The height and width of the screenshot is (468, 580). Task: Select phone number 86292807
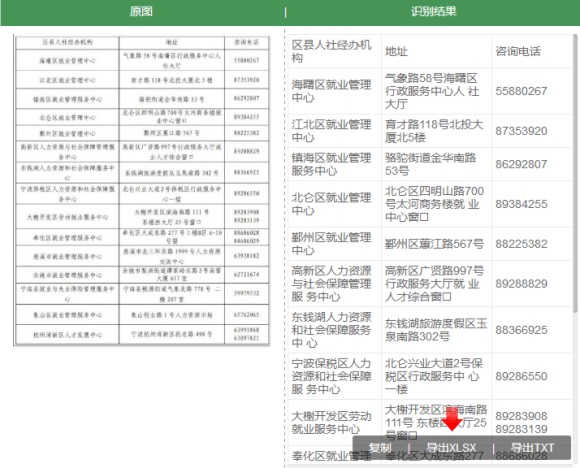(x=521, y=164)
